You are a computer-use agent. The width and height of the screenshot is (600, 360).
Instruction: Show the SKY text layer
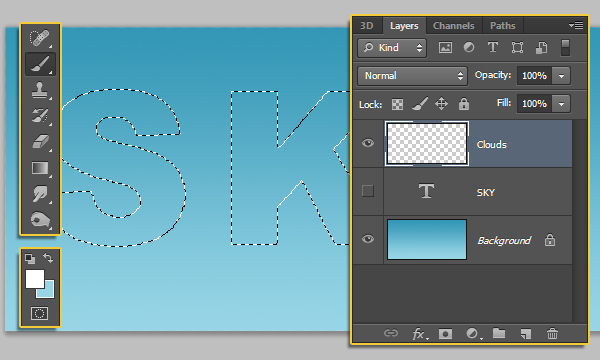[368, 191]
